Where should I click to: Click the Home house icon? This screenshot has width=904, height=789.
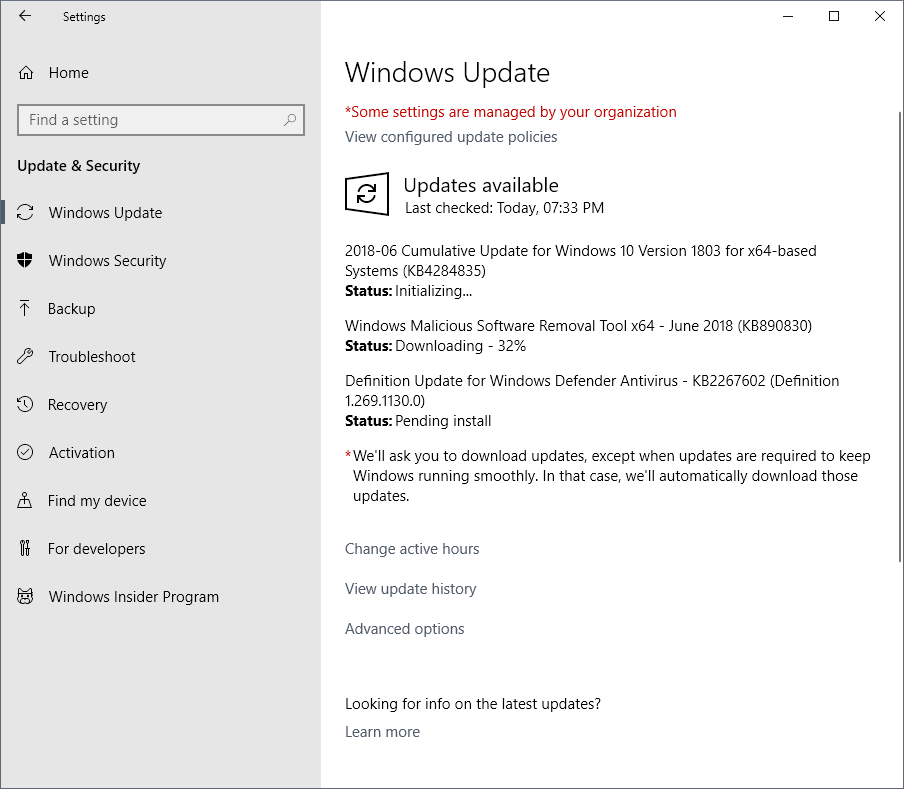pos(26,73)
